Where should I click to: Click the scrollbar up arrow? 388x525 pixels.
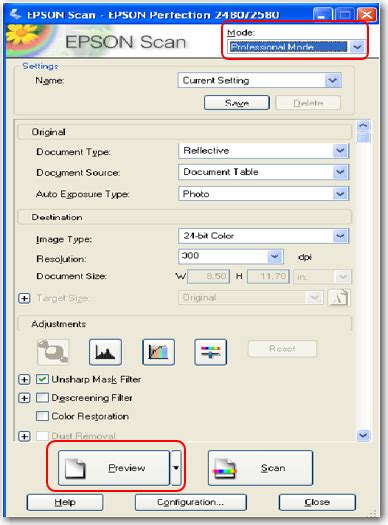pos(364,126)
